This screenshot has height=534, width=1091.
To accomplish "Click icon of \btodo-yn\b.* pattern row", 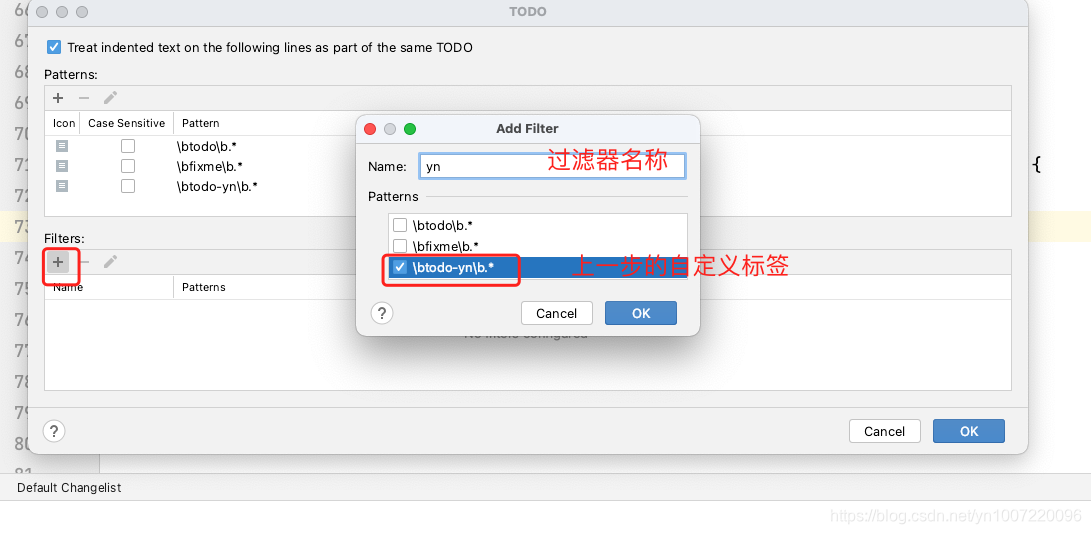I will [x=62, y=186].
